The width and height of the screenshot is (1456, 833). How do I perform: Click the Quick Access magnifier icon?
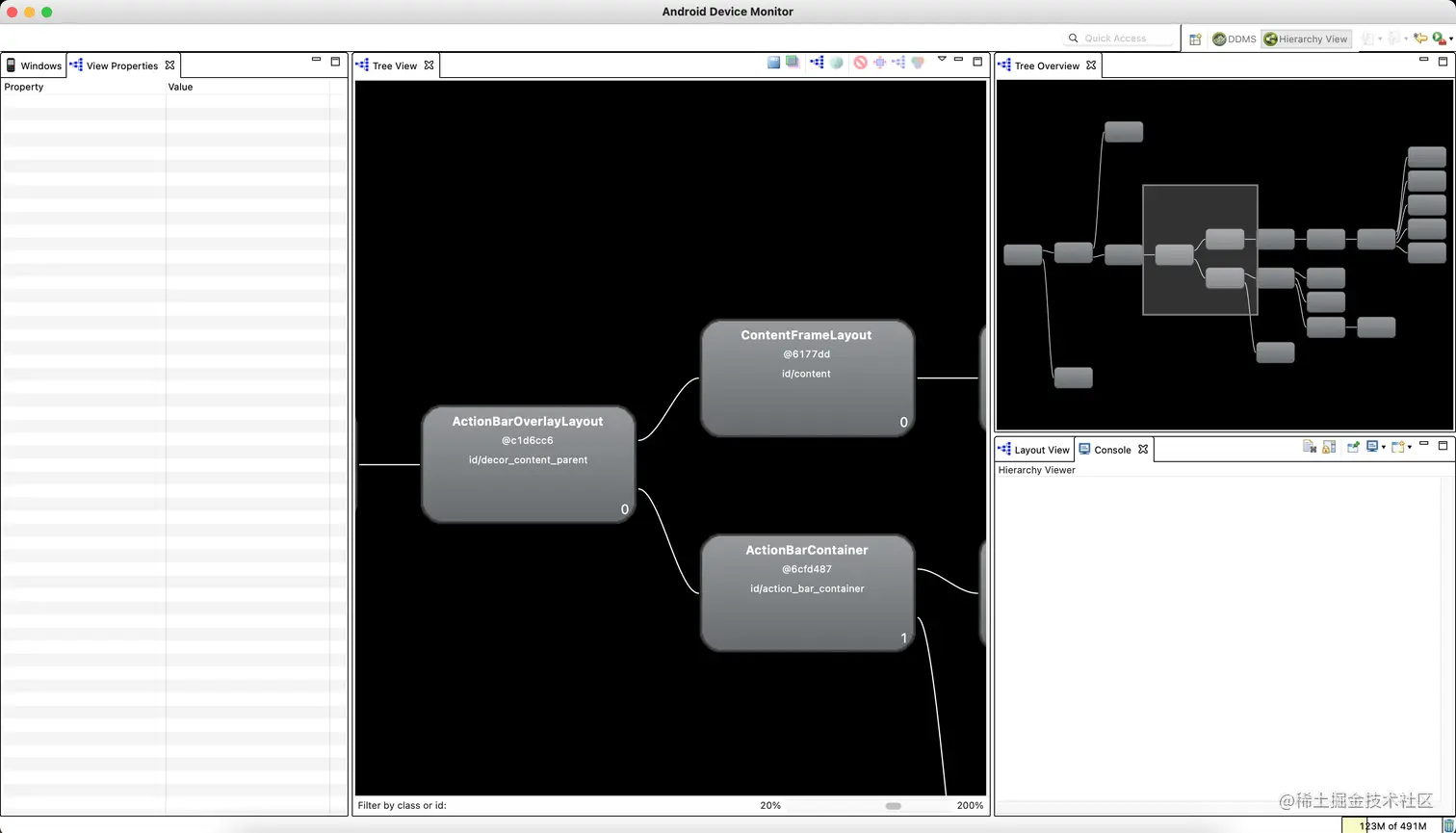click(x=1073, y=39)
